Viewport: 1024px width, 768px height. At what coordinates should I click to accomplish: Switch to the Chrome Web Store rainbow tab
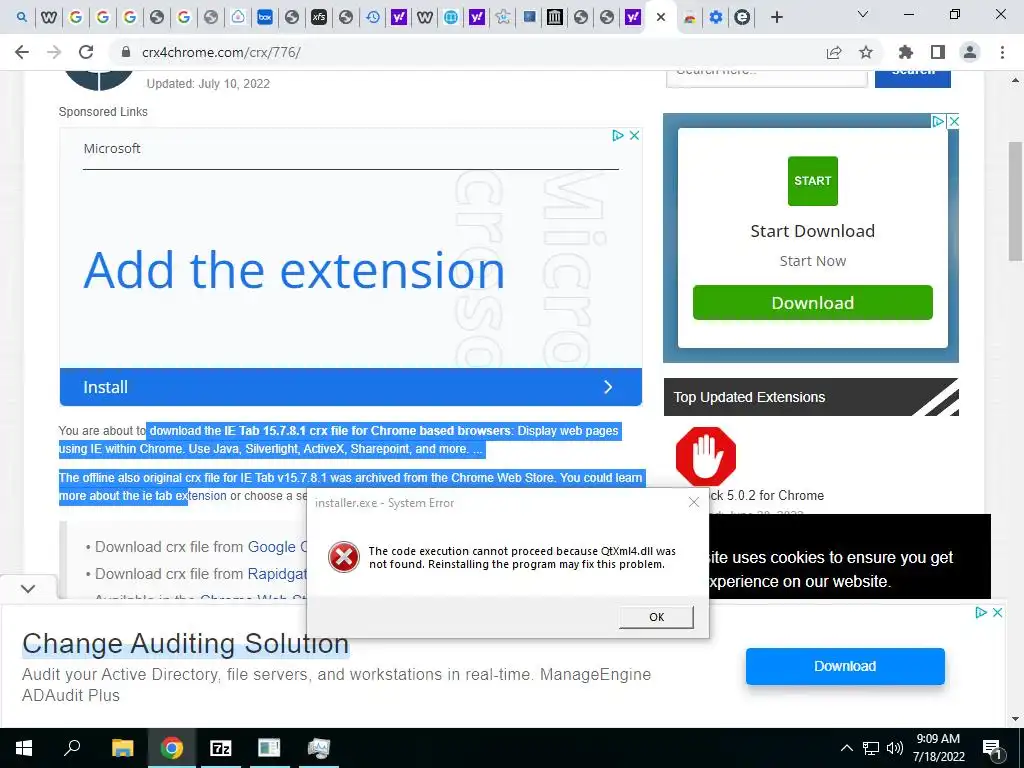(x=690, y=18)
